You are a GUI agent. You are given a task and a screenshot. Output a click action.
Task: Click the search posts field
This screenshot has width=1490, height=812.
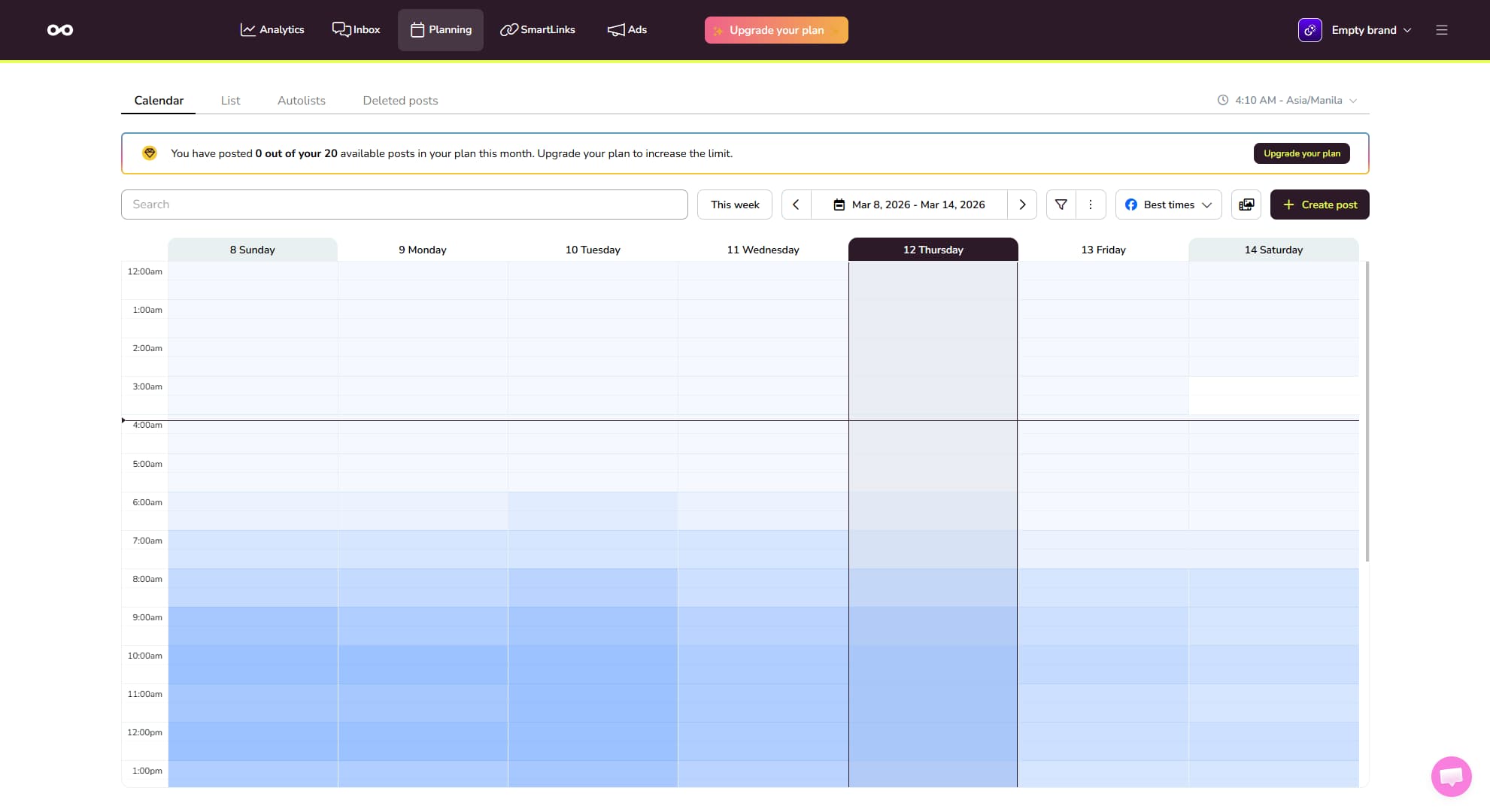click(x=404, y=204)
